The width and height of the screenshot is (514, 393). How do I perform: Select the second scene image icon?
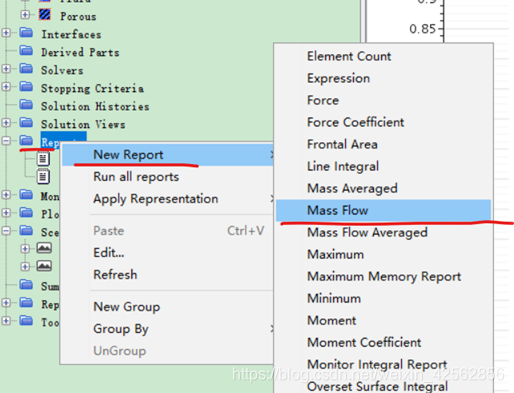click(x=44, y=266)
